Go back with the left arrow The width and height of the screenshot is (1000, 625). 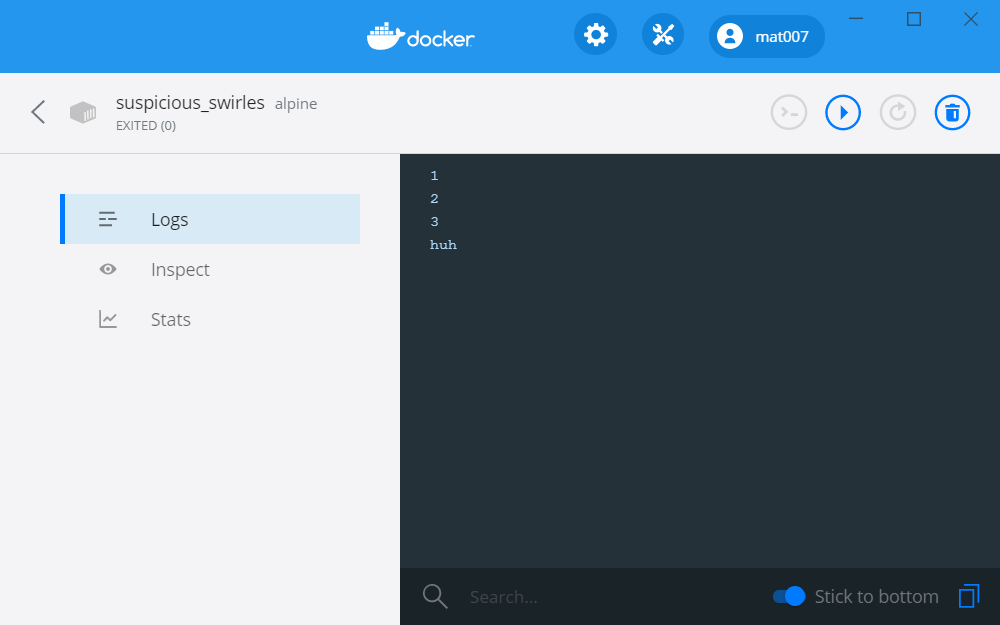coord(38,112)
